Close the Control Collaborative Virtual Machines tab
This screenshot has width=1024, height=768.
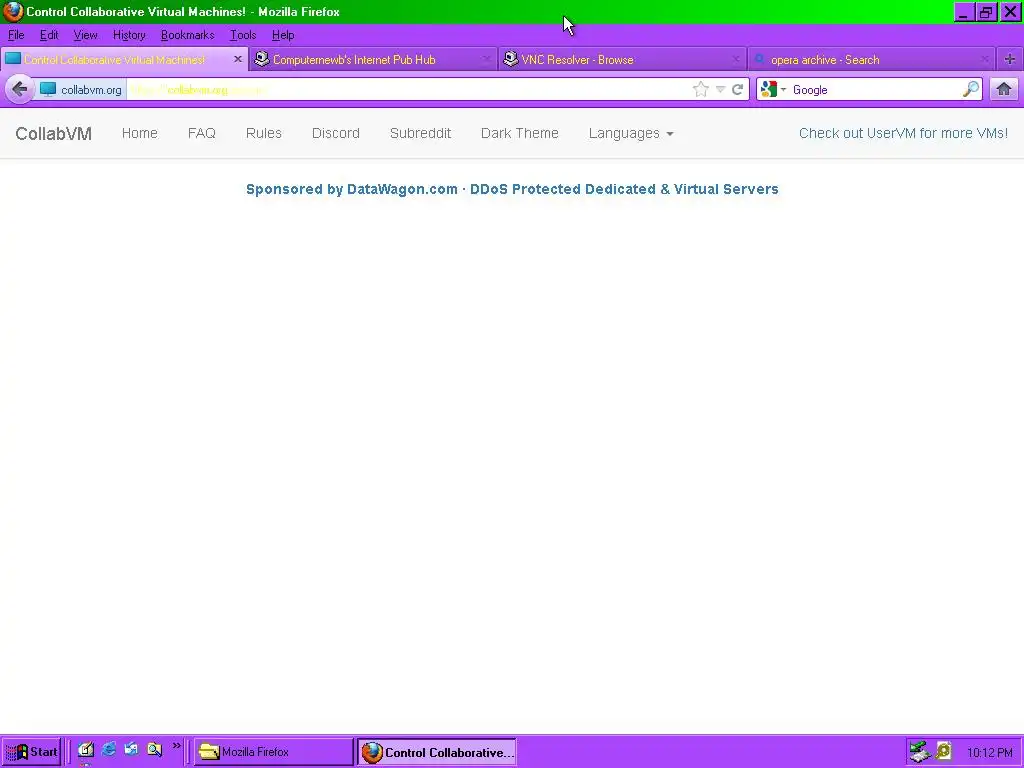click(238, 59)
